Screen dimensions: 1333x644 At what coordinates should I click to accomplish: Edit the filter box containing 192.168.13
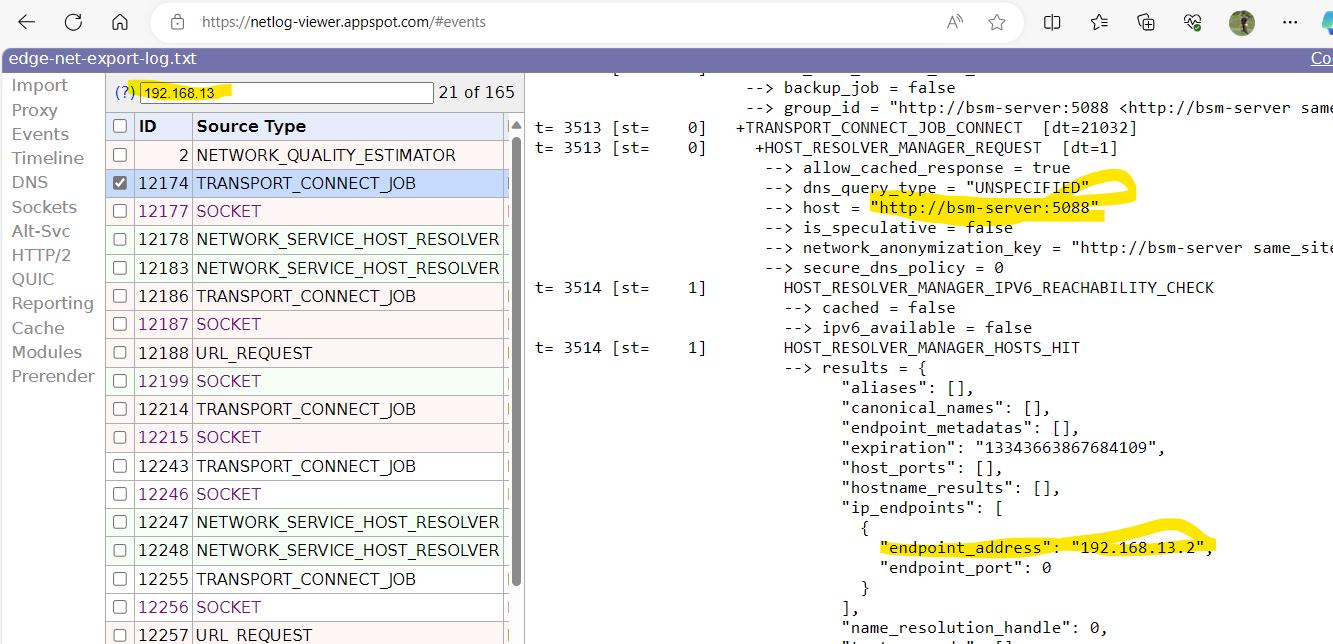[286, 93]
